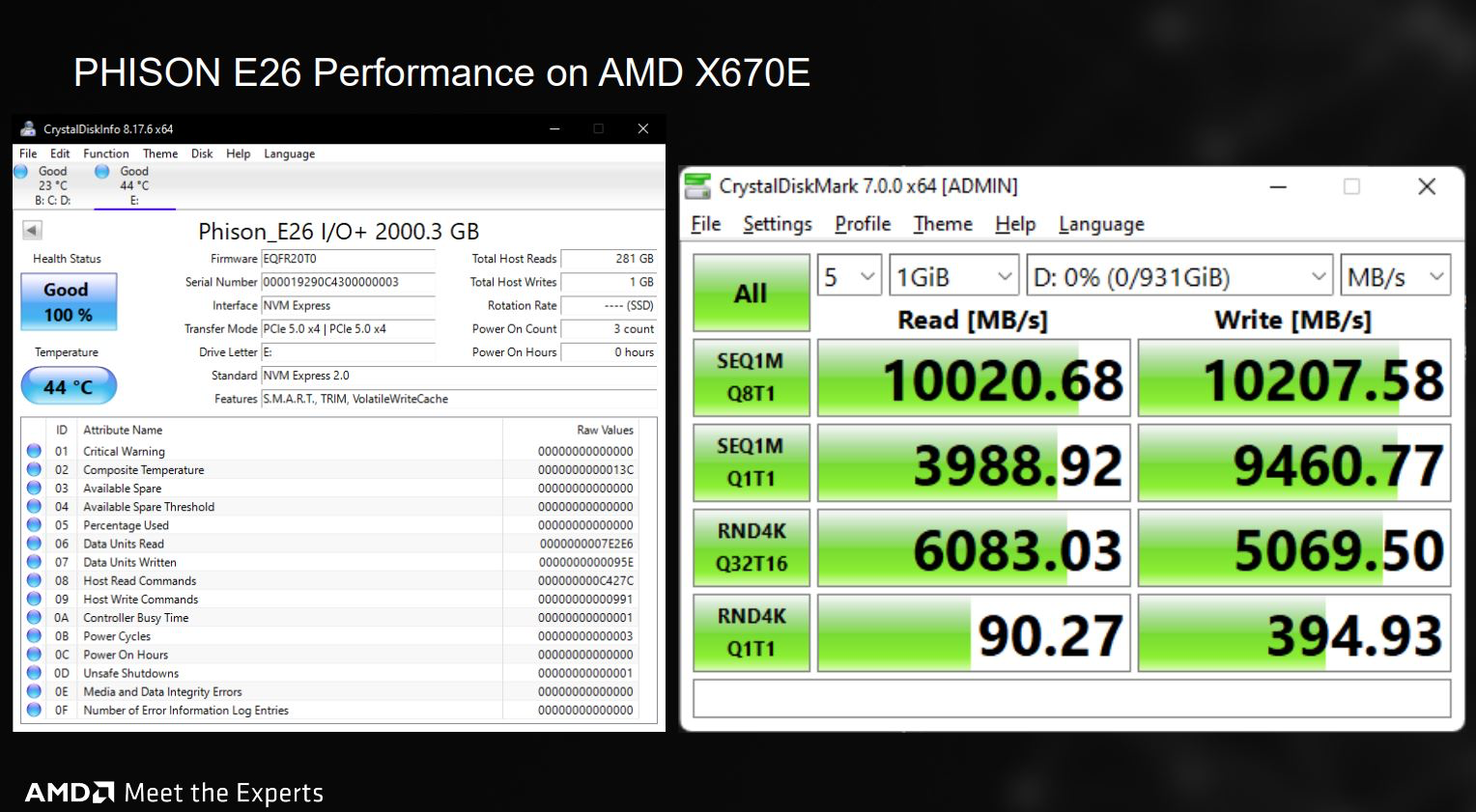Select the B: C: D: disk status icon
The width and height of the screenshot is (1476, 812).
click(x=20, y=172)
